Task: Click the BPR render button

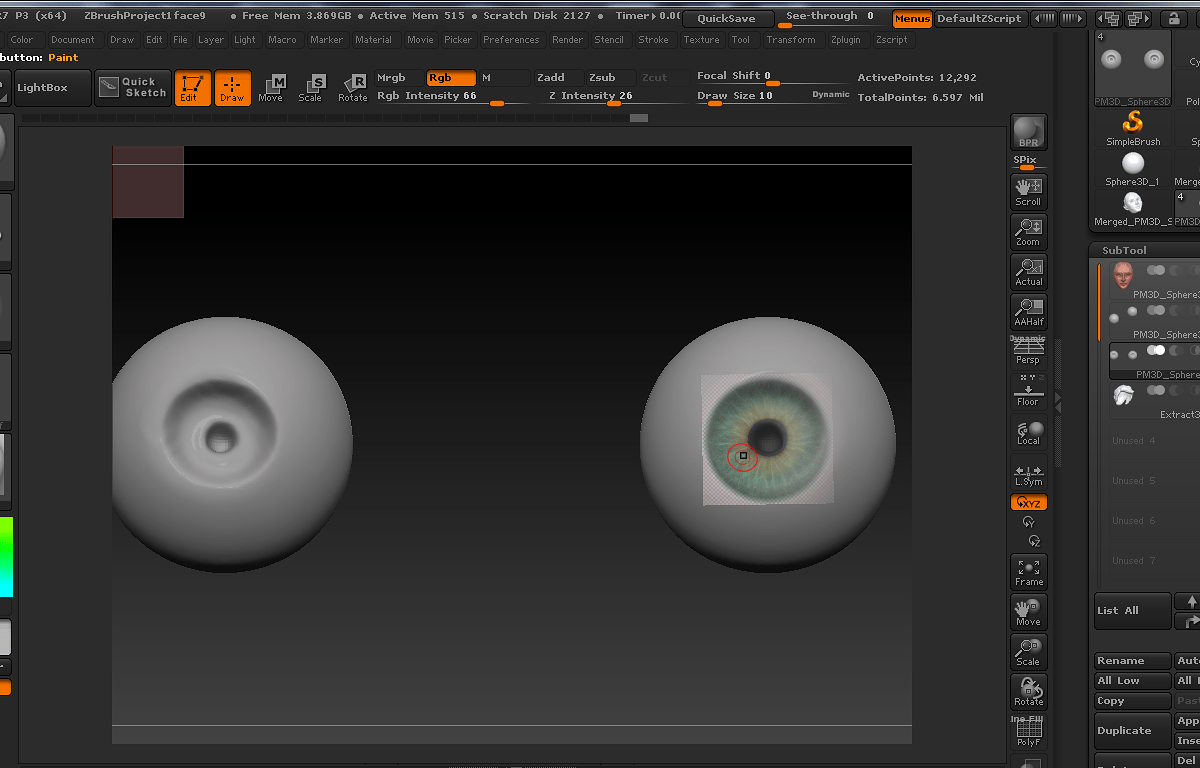Action: point(1028,132)
